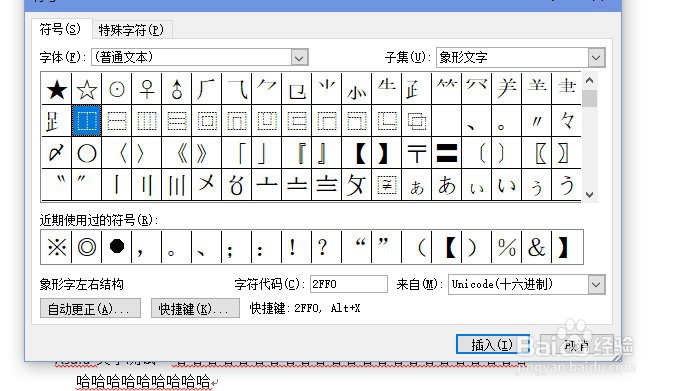Screen dimensions: 673x391
Task: Select the large hiragana う character
Action: pyautogui.click(x=567, y=185)
